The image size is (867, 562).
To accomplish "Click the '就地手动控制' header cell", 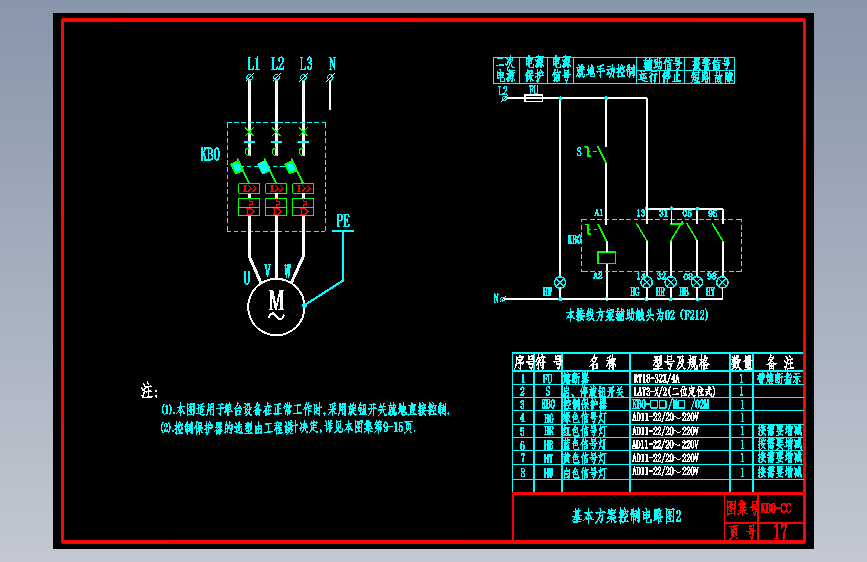I will click(605, 71).
